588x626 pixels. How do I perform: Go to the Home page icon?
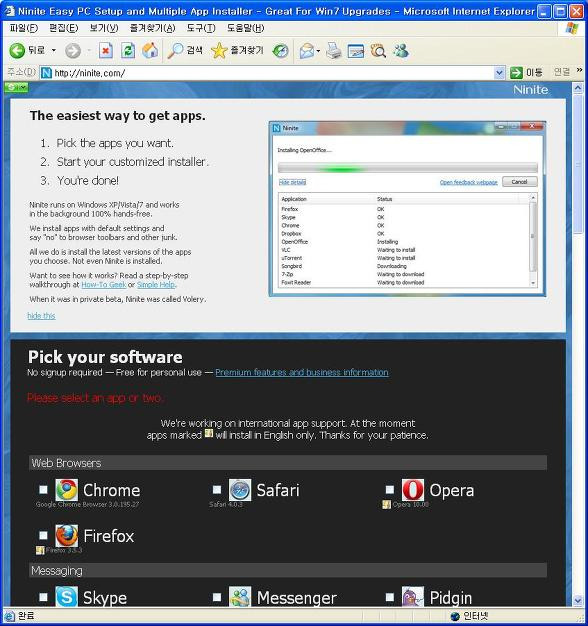[x=150, y=51]
